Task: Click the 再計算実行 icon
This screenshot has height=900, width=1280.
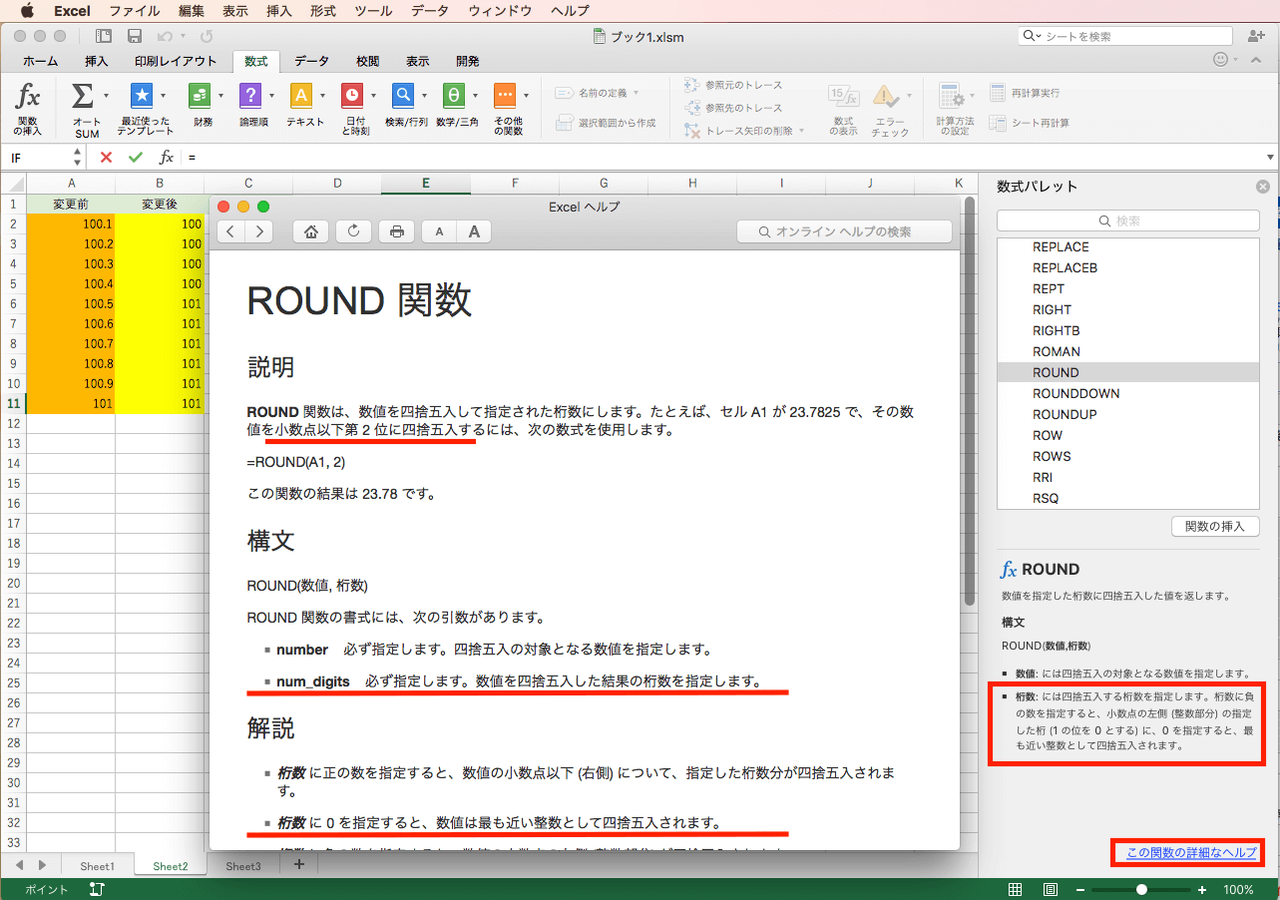Action: (997, 93)
